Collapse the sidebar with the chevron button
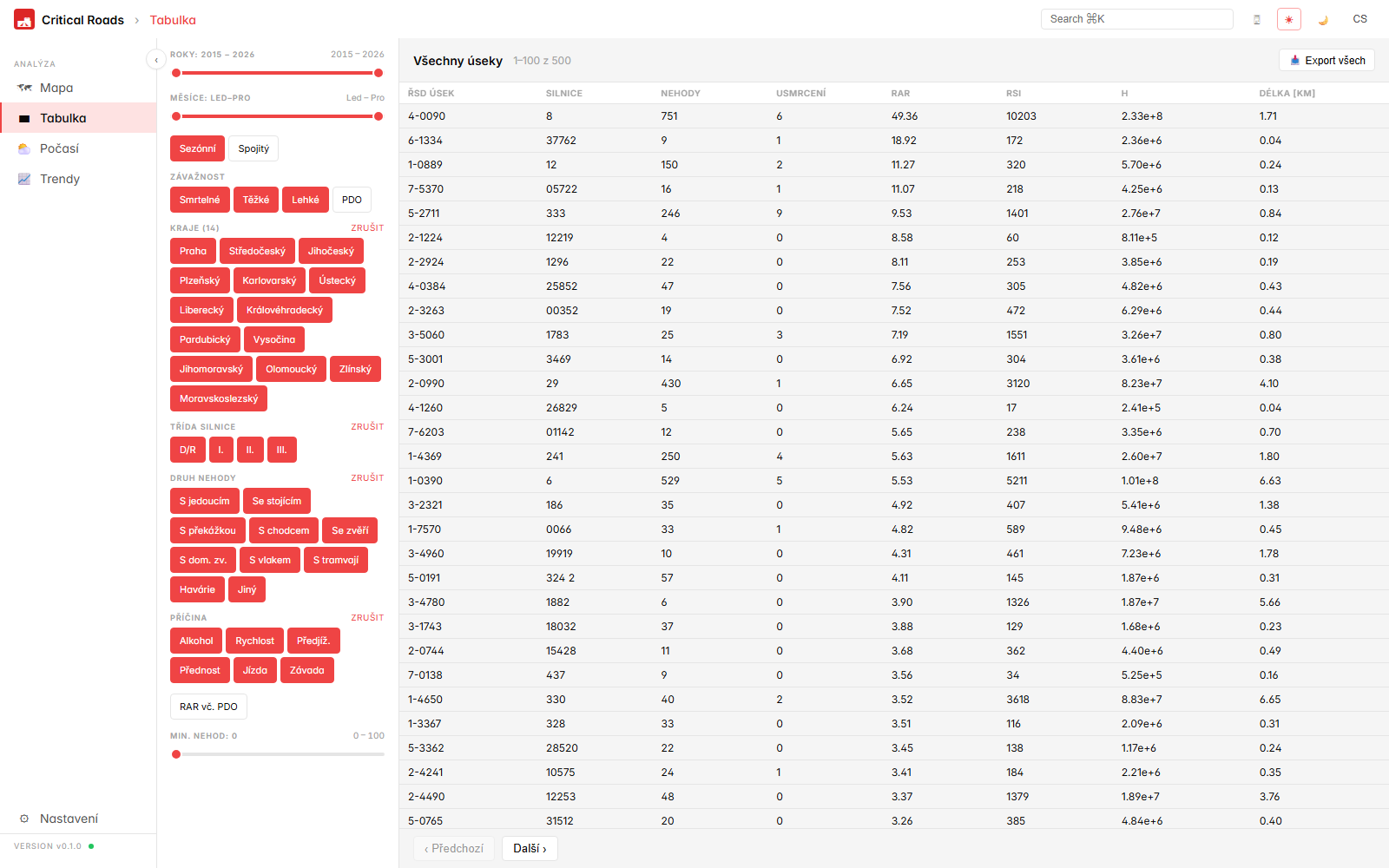 click(155, 60)
